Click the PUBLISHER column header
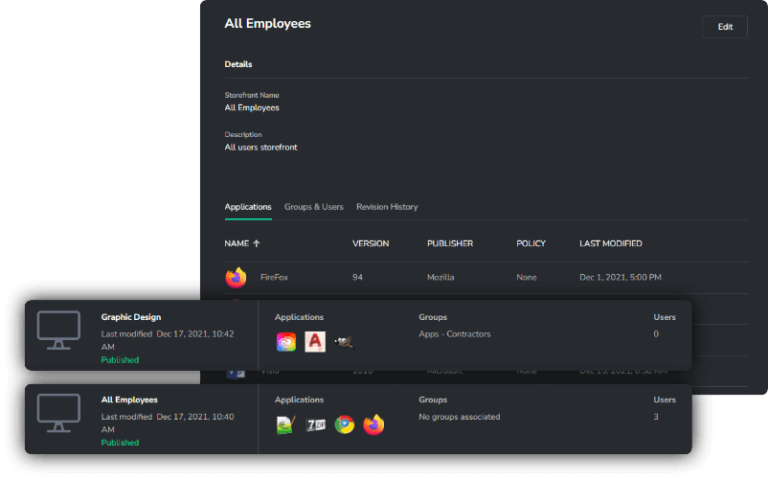The height and width of the screenshot is (479, 768). tap(450, 243)
